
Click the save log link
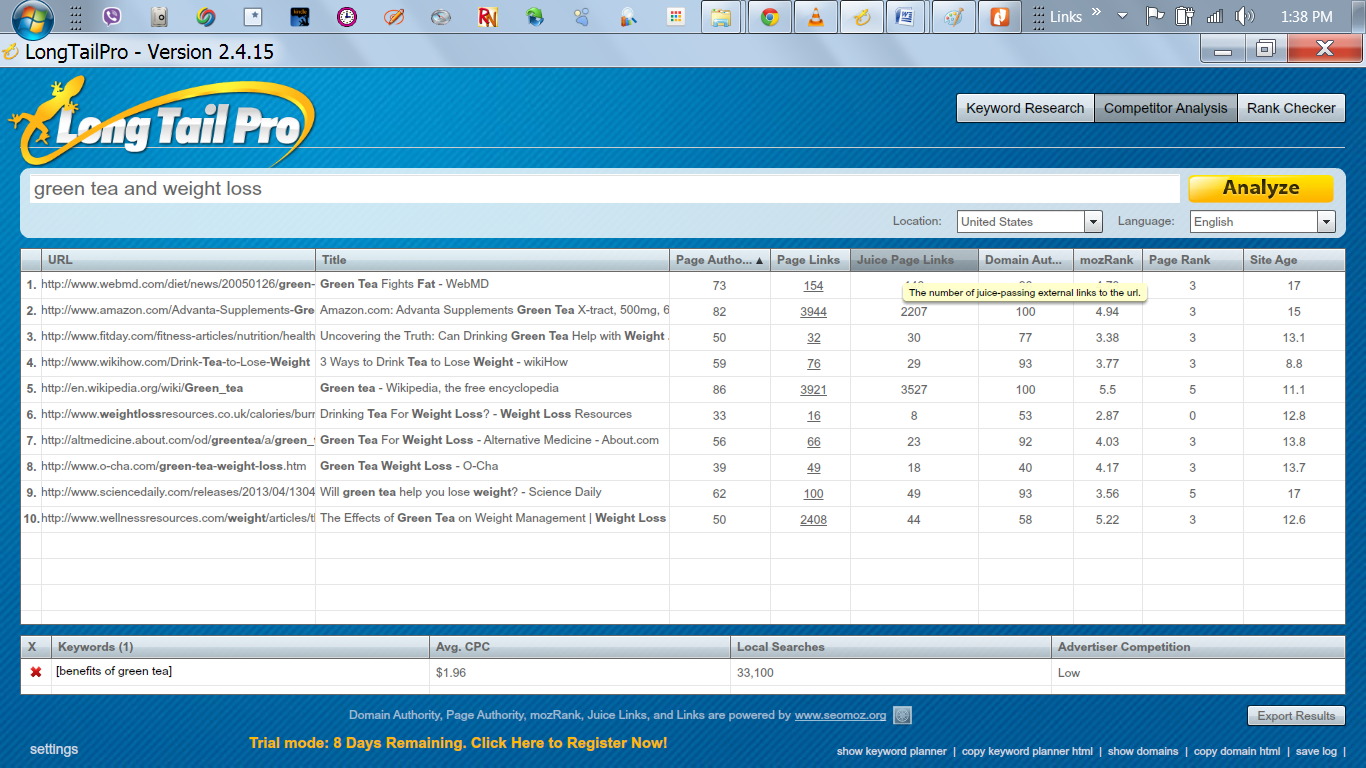click(x=1316, y=751)
